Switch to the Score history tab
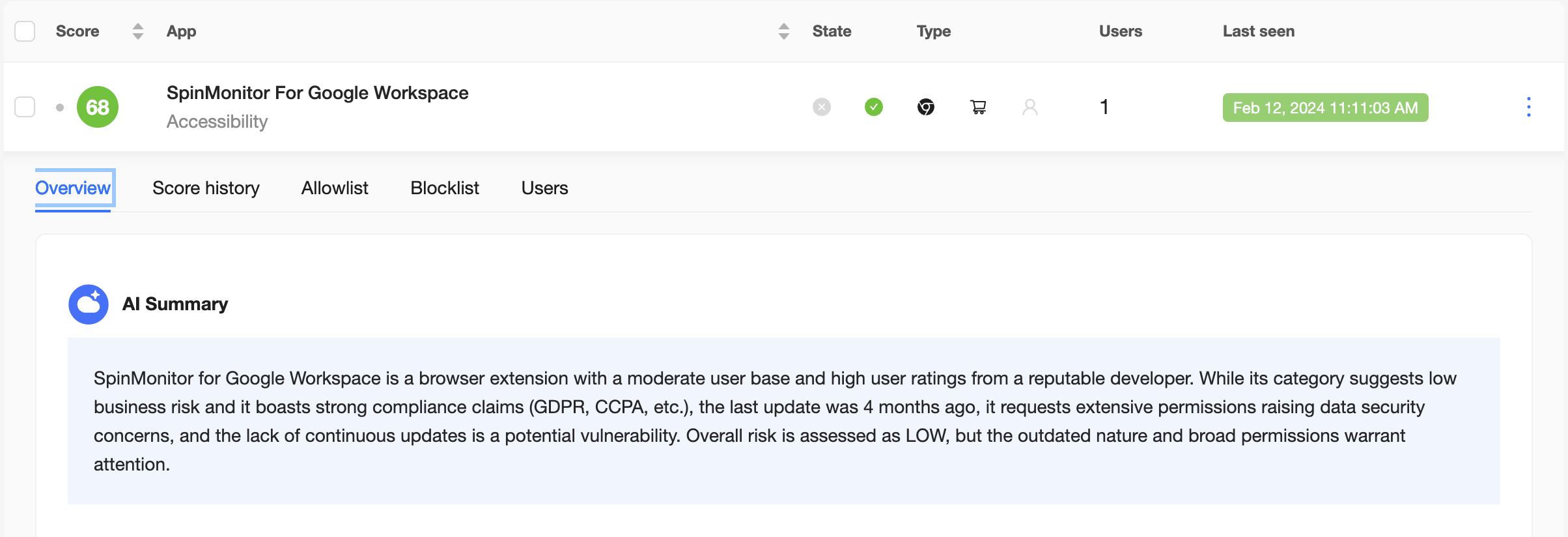The image size is (1568, 537). tap(206, 188)
